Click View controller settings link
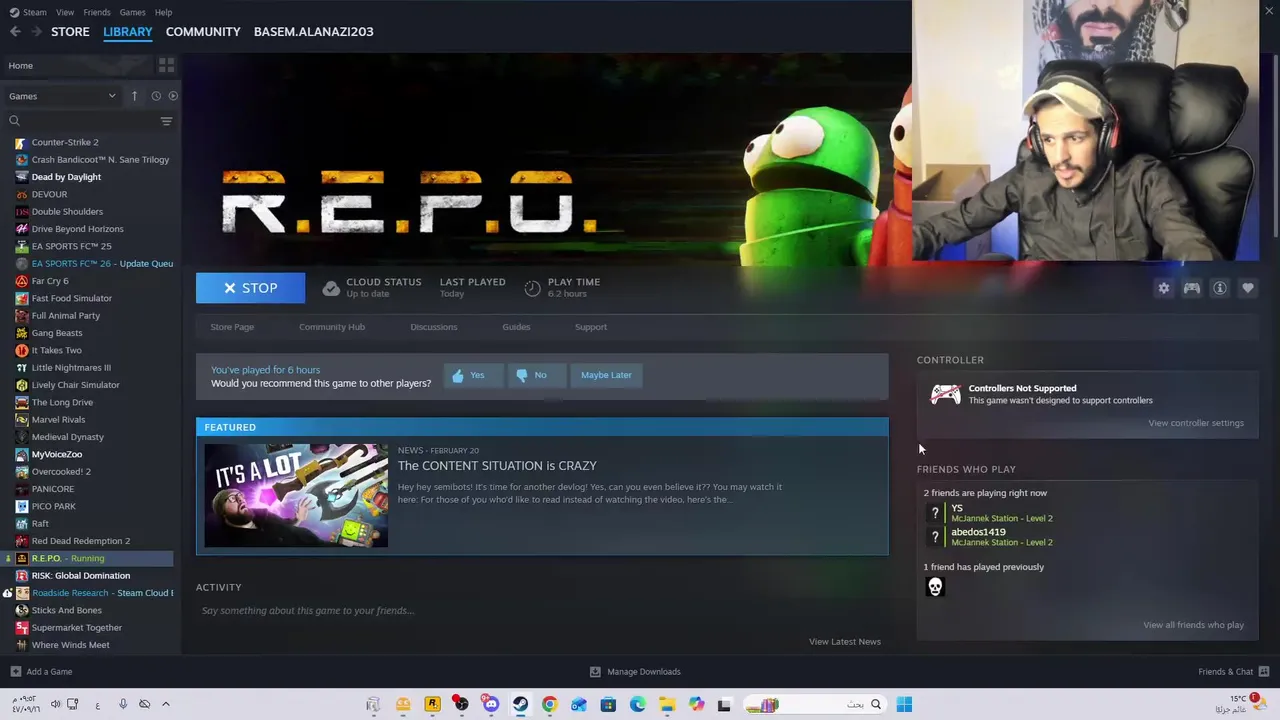This screenshot has height=720, width=1280. point(1196,423)
